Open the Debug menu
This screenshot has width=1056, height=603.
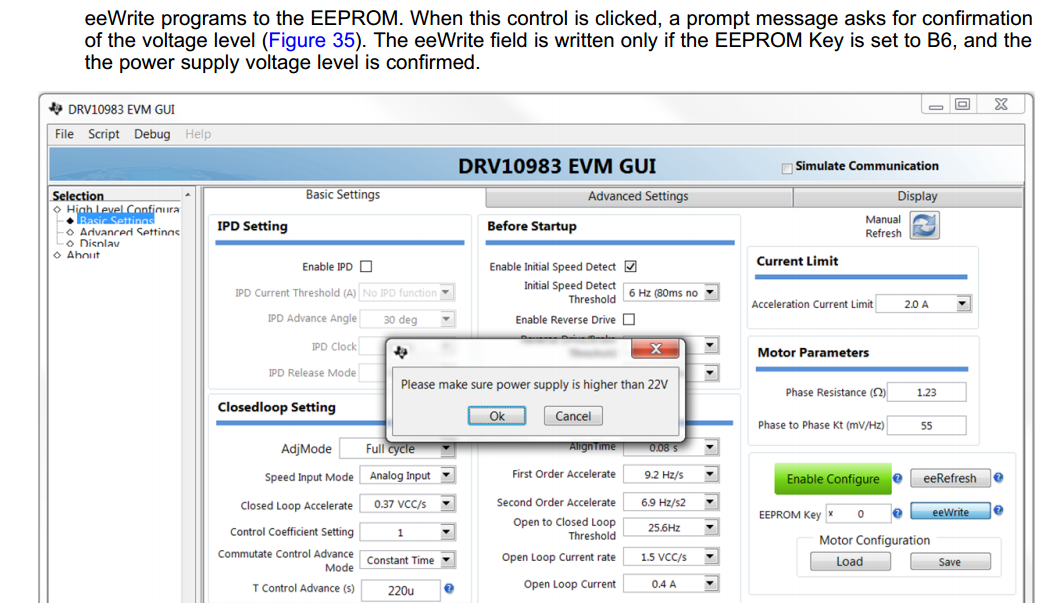[x=152, y=134]
